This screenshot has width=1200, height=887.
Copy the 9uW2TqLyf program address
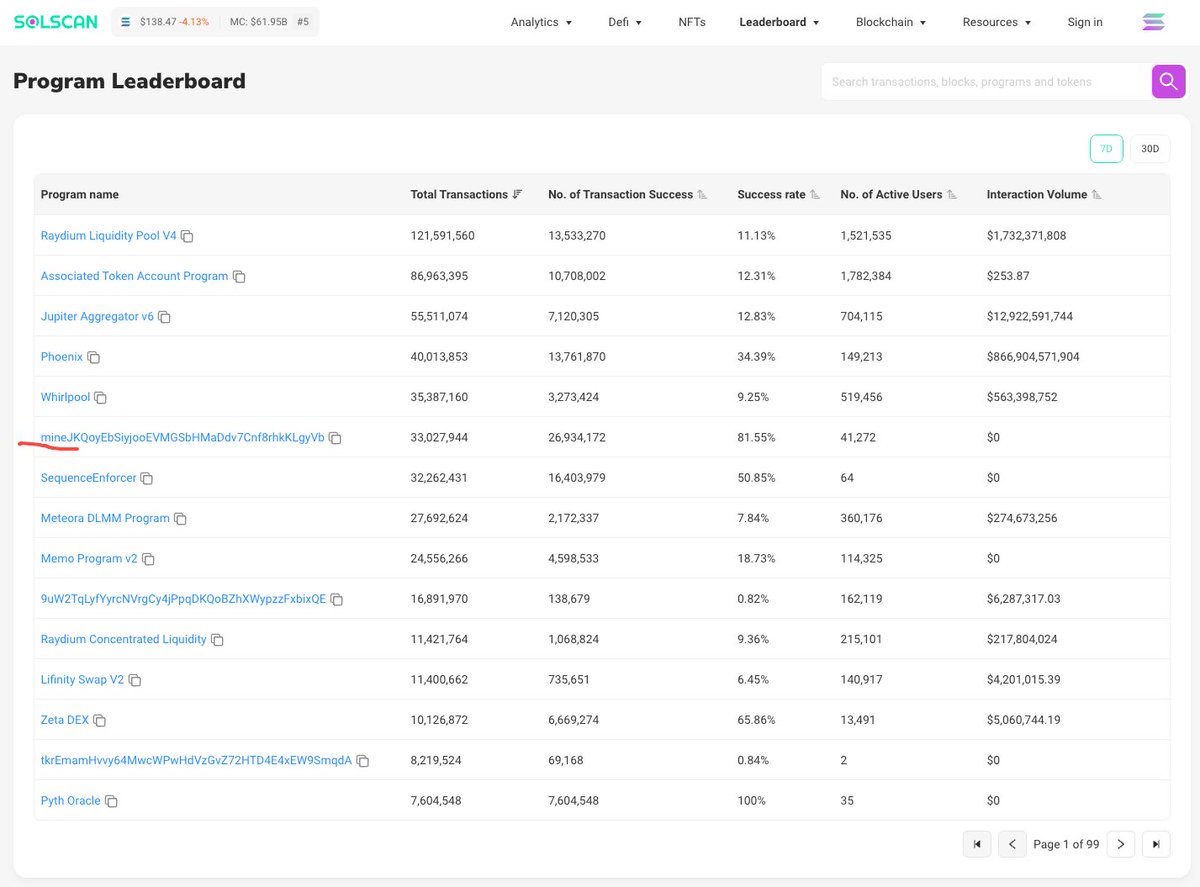coord(337,600)
